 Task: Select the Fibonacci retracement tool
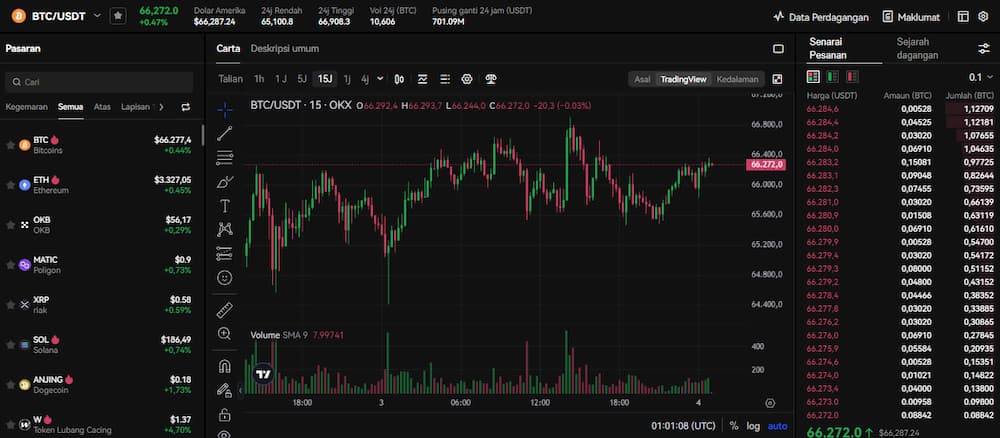224,157
